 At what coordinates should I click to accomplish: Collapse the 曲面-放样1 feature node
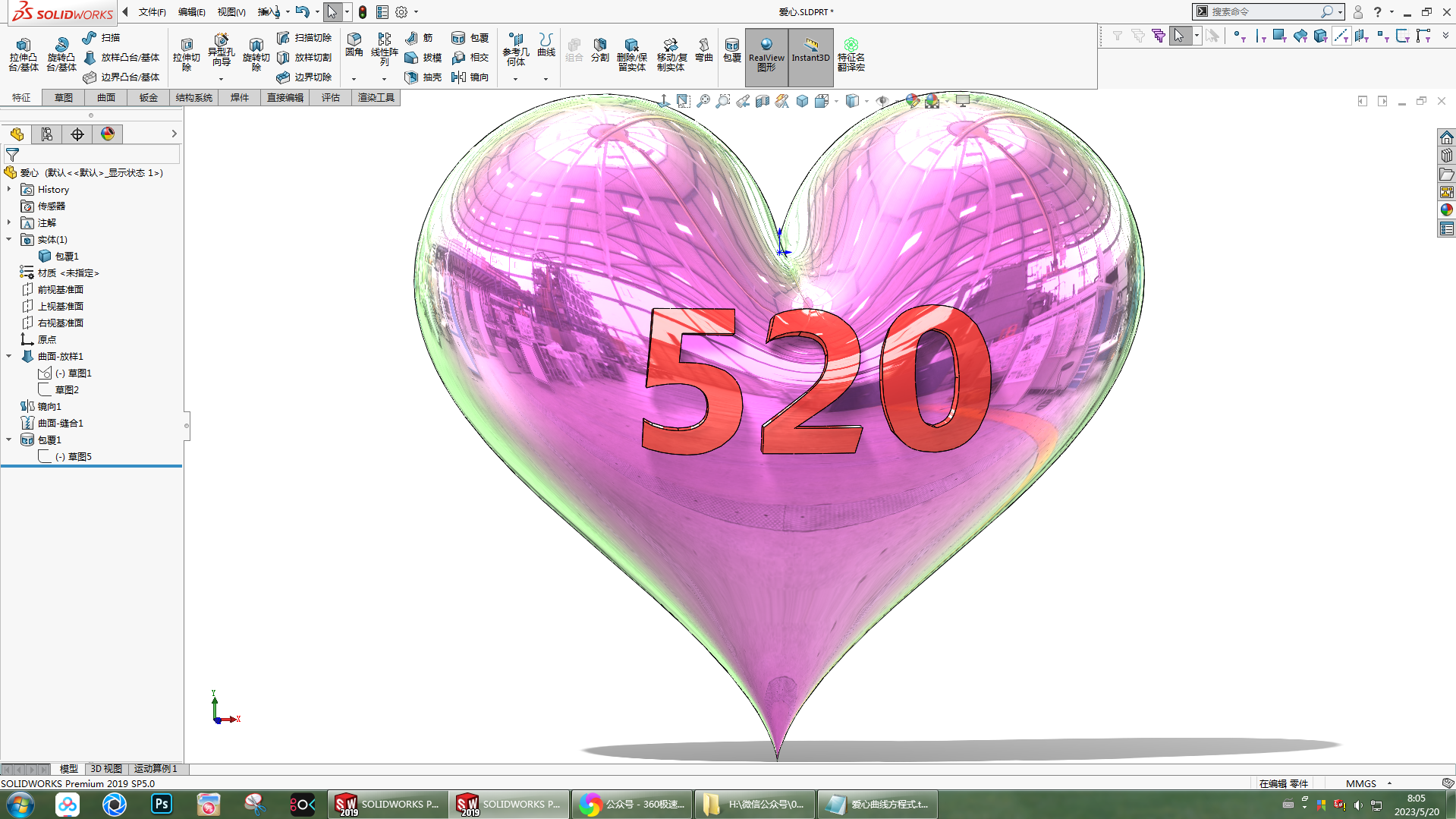coord(9,356)
